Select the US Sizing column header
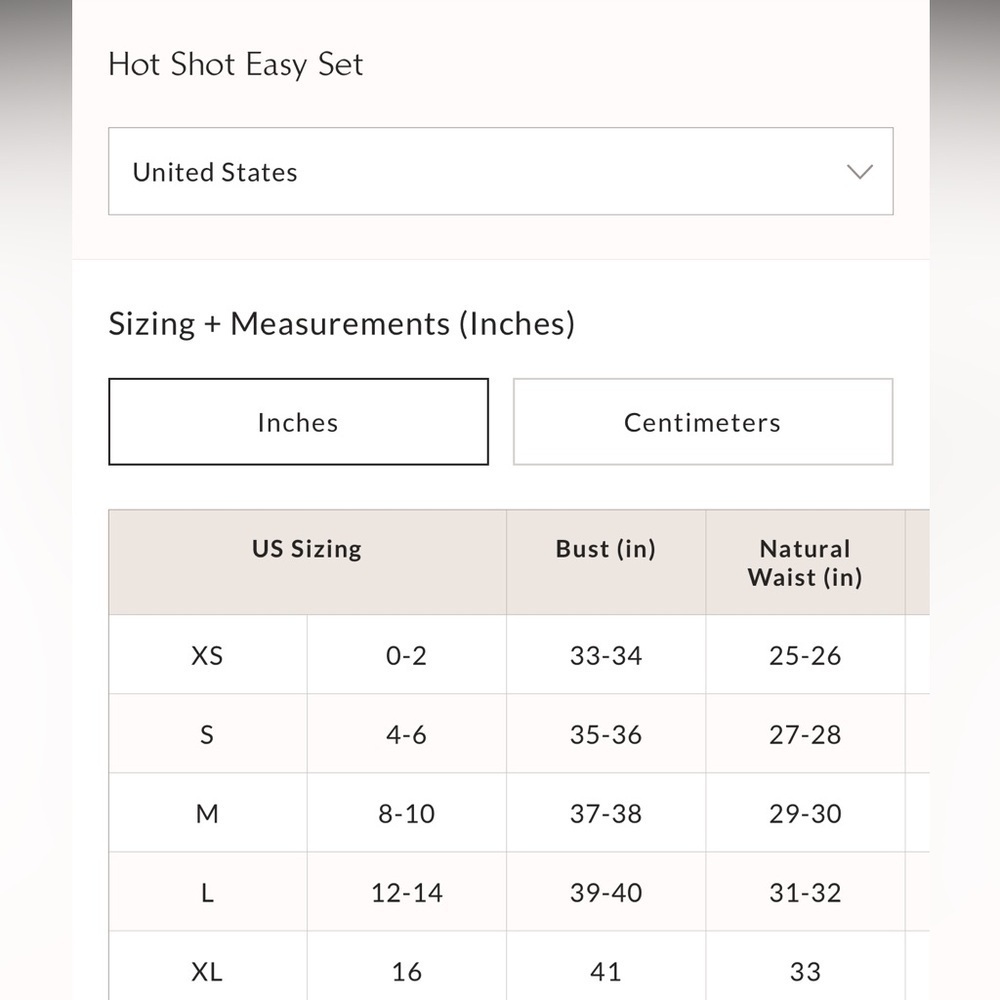 pos(306,548)
